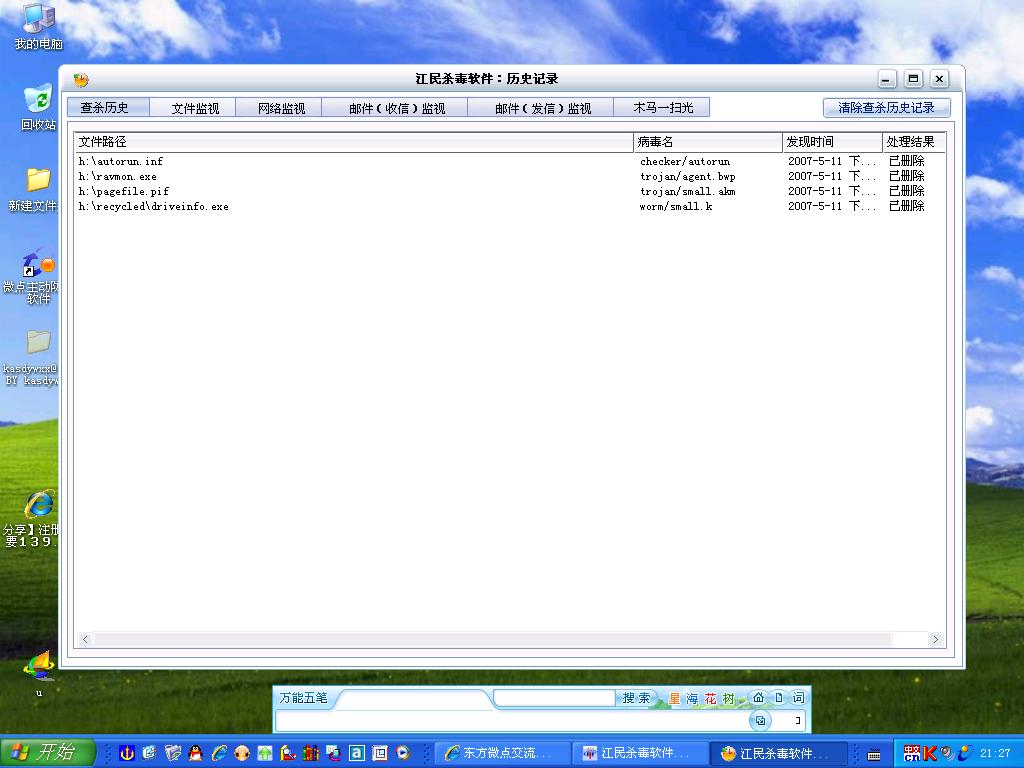Screen dimensions: 1024x768
Task: Sort by the 病毒名 column header
Action: click(708, 142)
